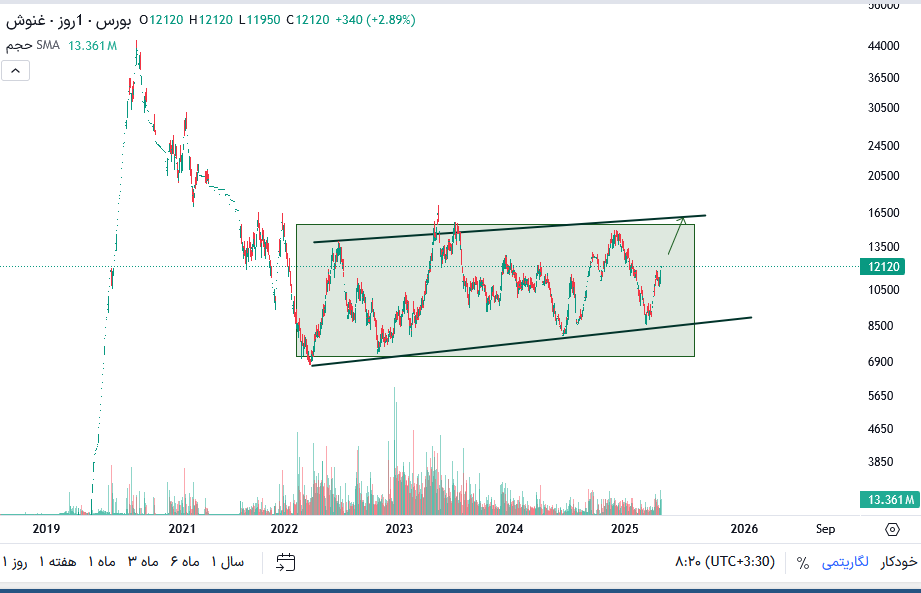Click price axis label 24500
Viewport: 921px width, 593px height.
point(883,146)
